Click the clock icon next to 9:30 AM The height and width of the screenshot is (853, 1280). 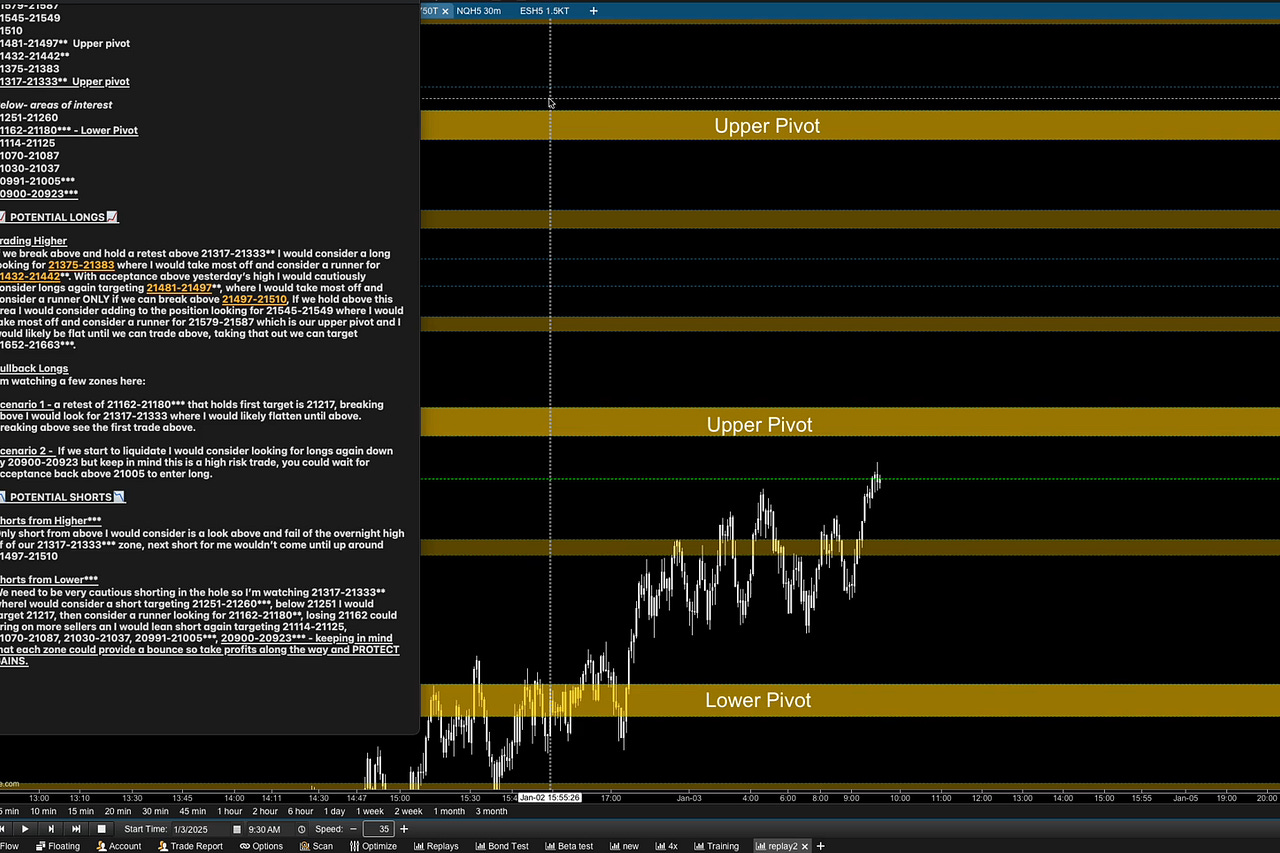coord(302,829)
